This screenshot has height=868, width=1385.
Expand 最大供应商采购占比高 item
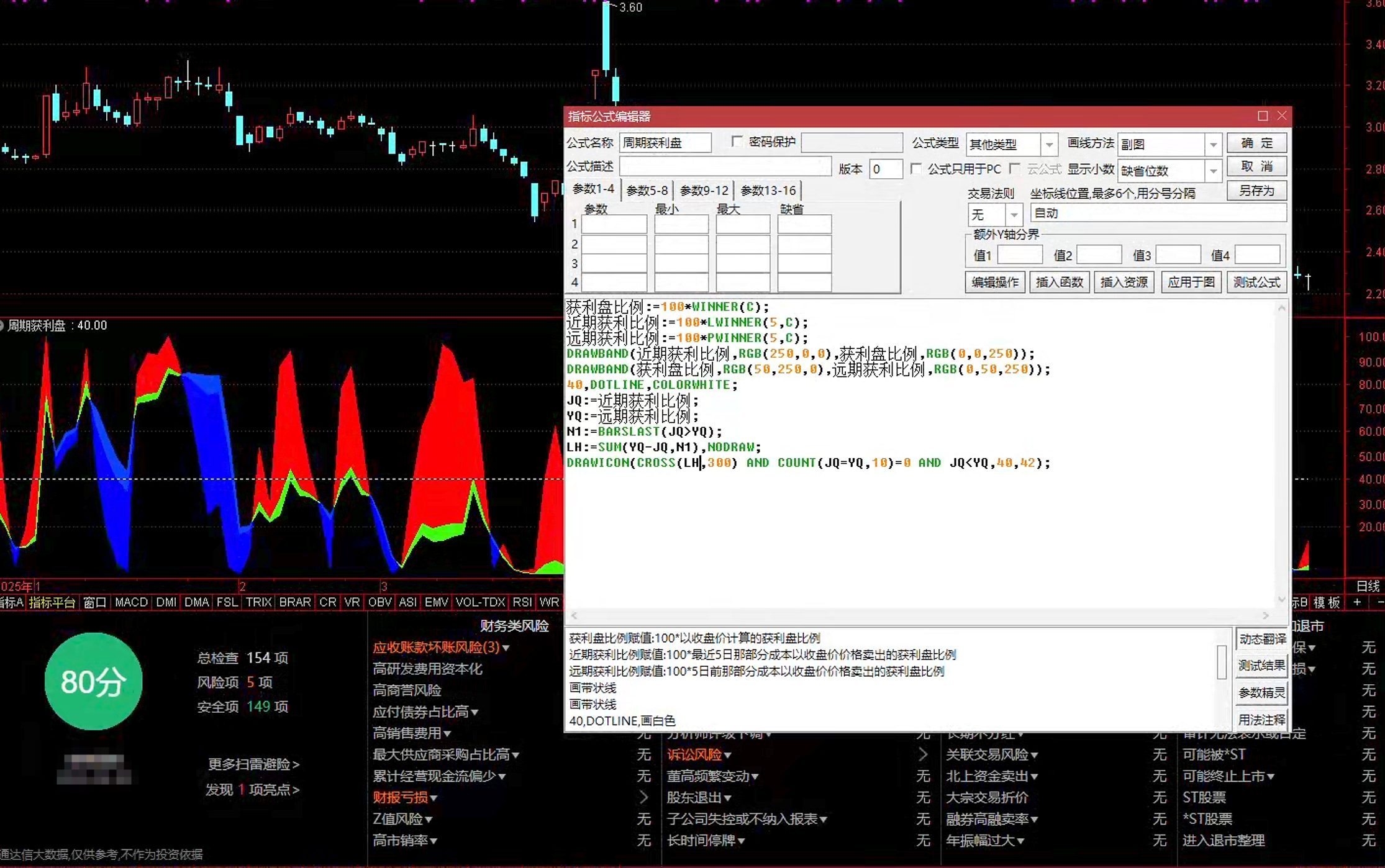pyautogui.click(x=515, y=756)
